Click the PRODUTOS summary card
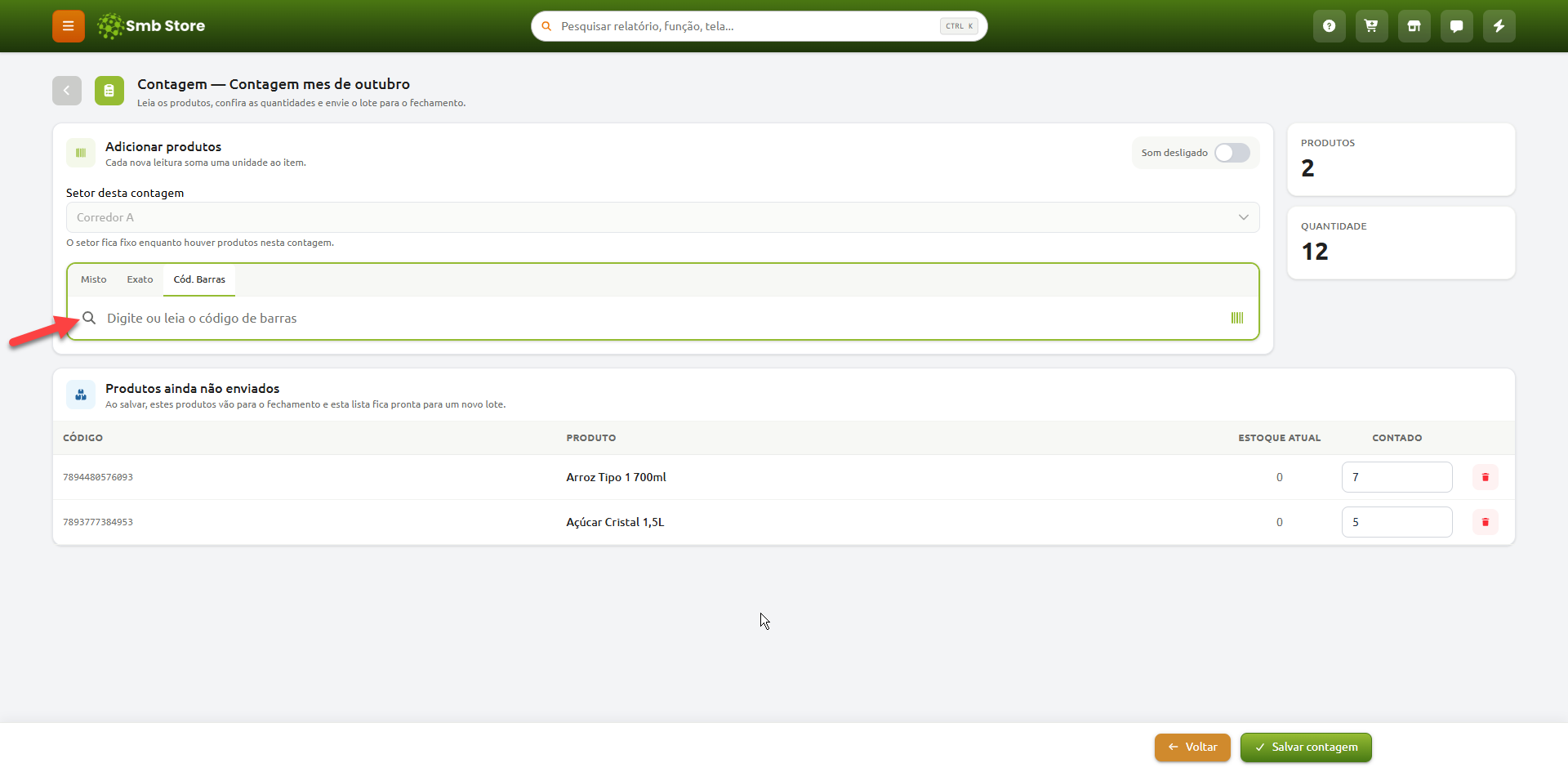1568x772 pixels. pyautogui.click(x=1401, y=159)
